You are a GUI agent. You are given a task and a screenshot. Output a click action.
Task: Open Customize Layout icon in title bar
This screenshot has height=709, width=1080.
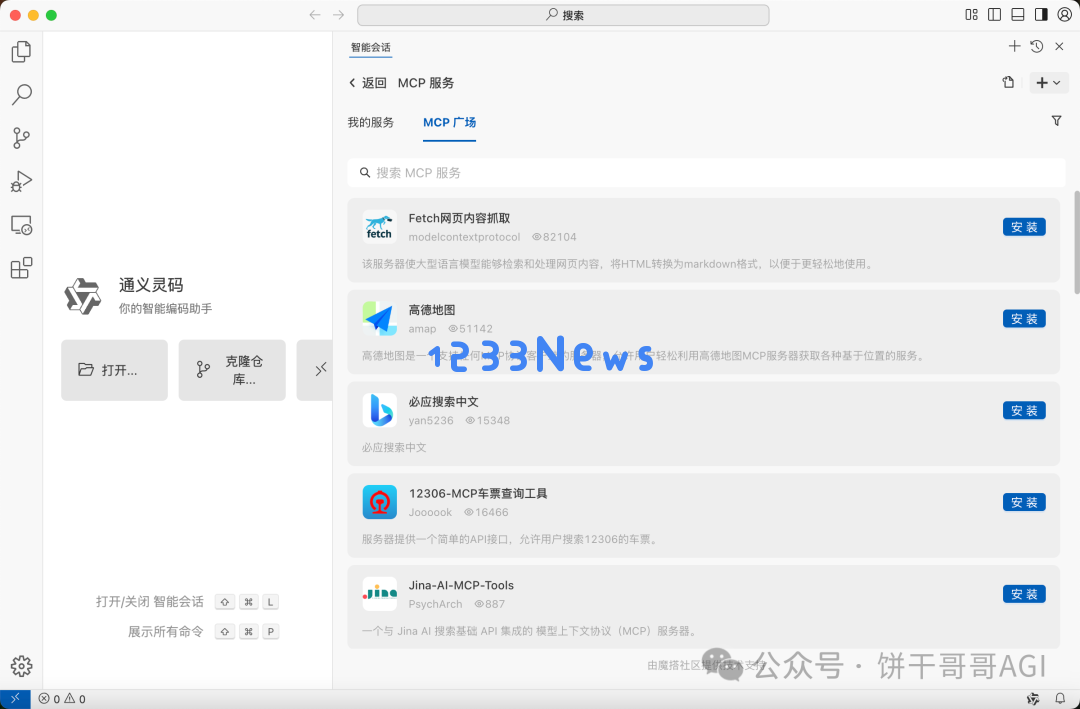point(971,14)
